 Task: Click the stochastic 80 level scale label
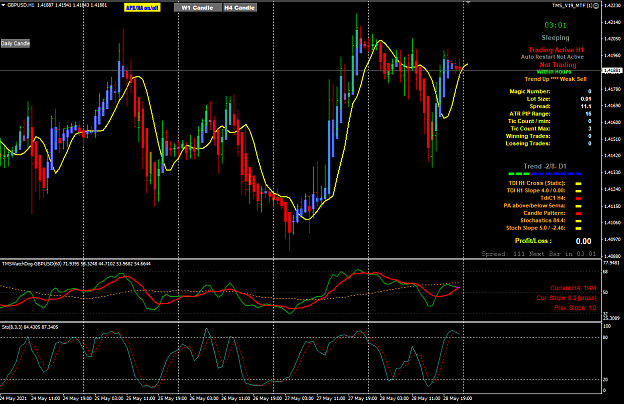point(605,337)
